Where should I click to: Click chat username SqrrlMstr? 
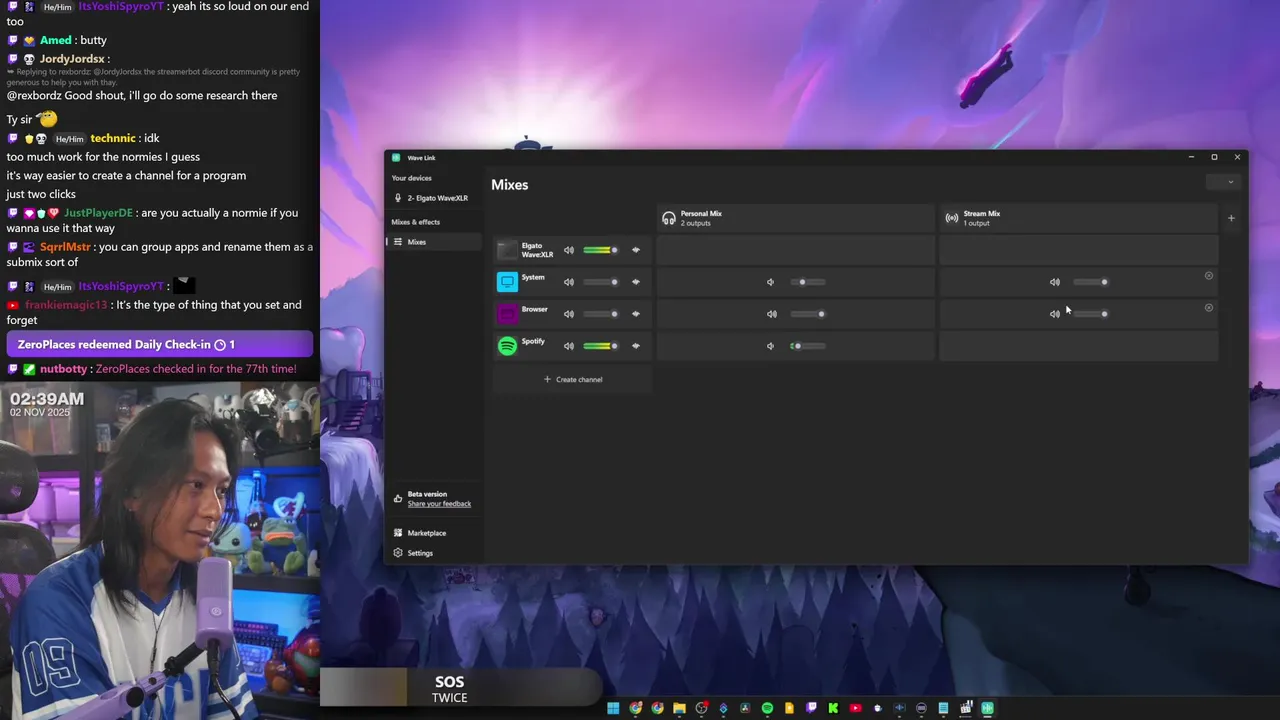tap(65, 247)
